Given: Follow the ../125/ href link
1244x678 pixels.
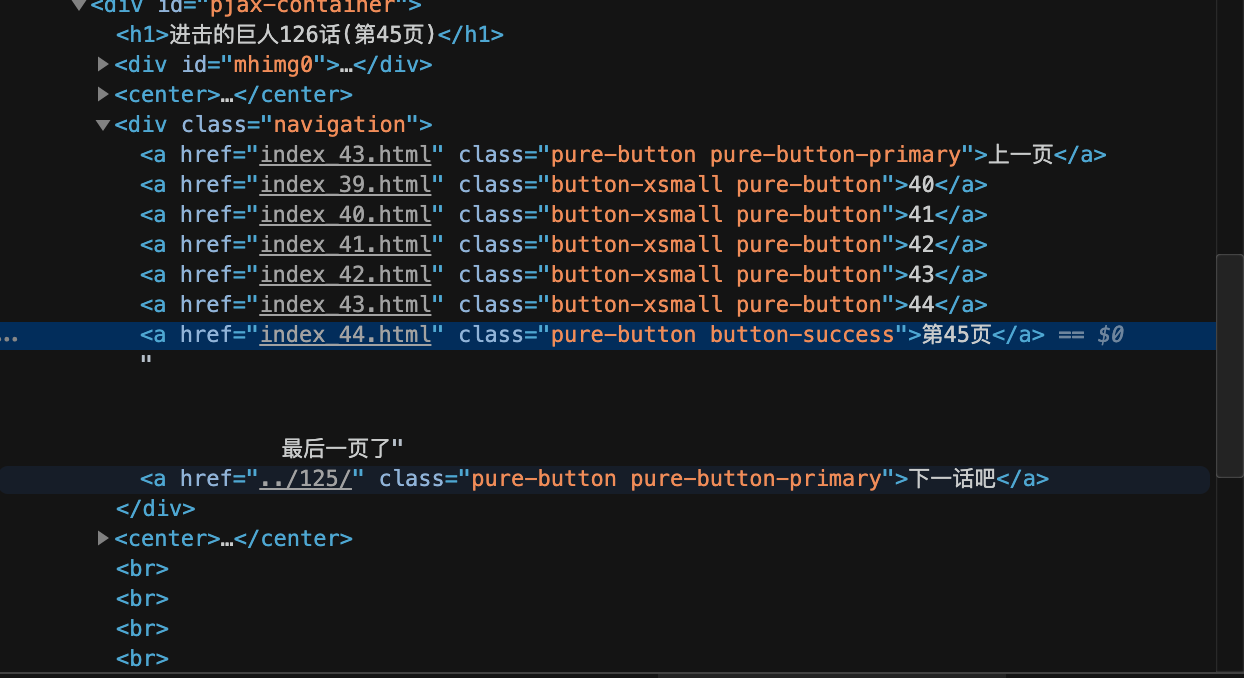Looking at the screenshot, I should tap(306, 479).
